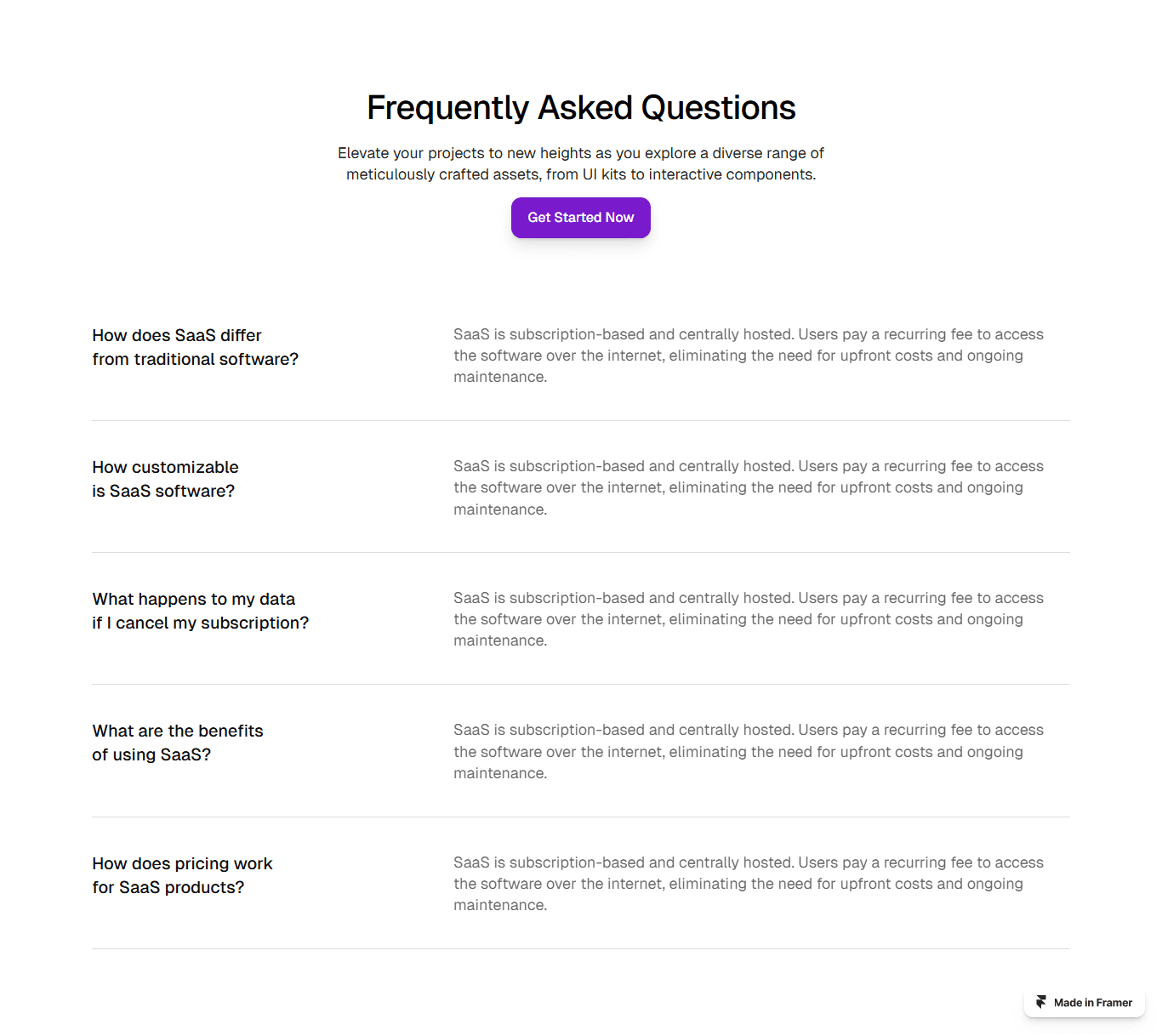The width and height of the screenshot is (1162, 1036).
Task: Click the Frequently Asked Questions heading
Action: pos(581,108)
